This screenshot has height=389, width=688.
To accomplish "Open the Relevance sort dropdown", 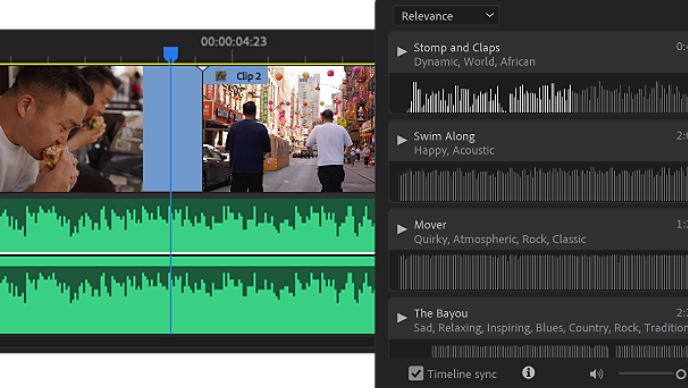I will tap(446, 16).
